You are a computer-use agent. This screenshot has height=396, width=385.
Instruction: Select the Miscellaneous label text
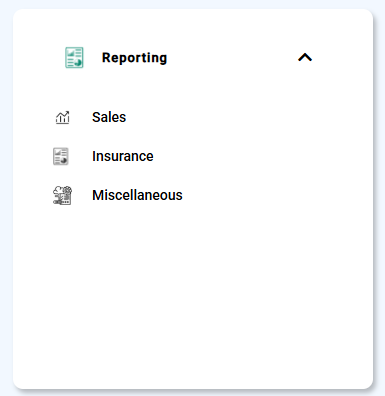tap(137, 195)
